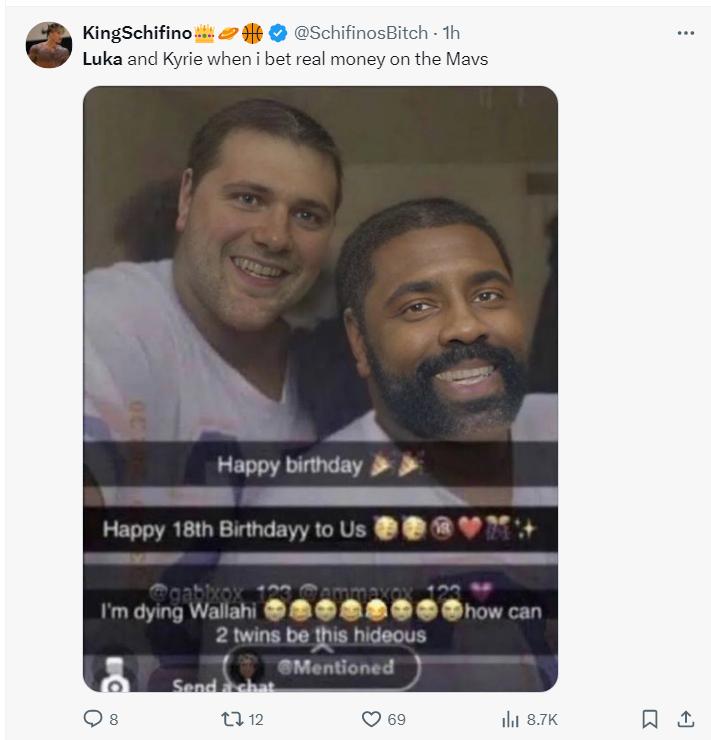Open the three-dot more options menu
The width and height of the screenshot is (711, 740).
pyautogui.click(x=685, y=33)
